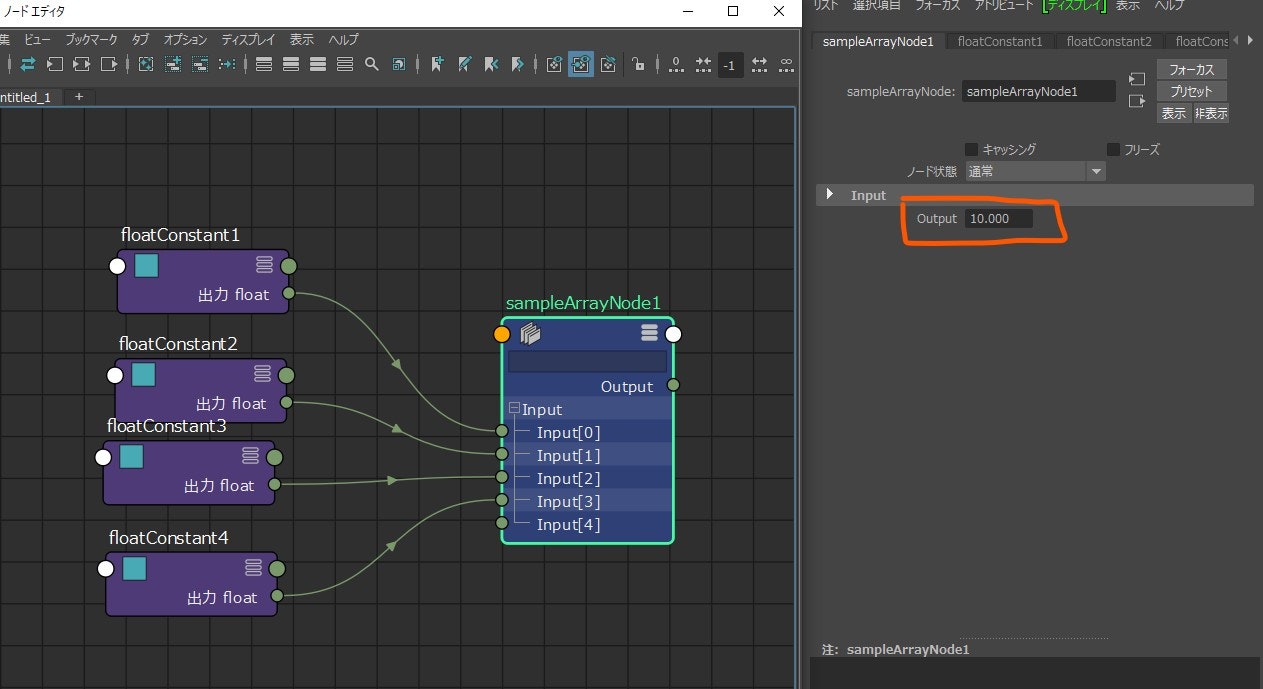Toggle the grid display icon labeled 0
Image resolution: width=1263 pixels, height=689 pixels.
[x=676, y=65]
